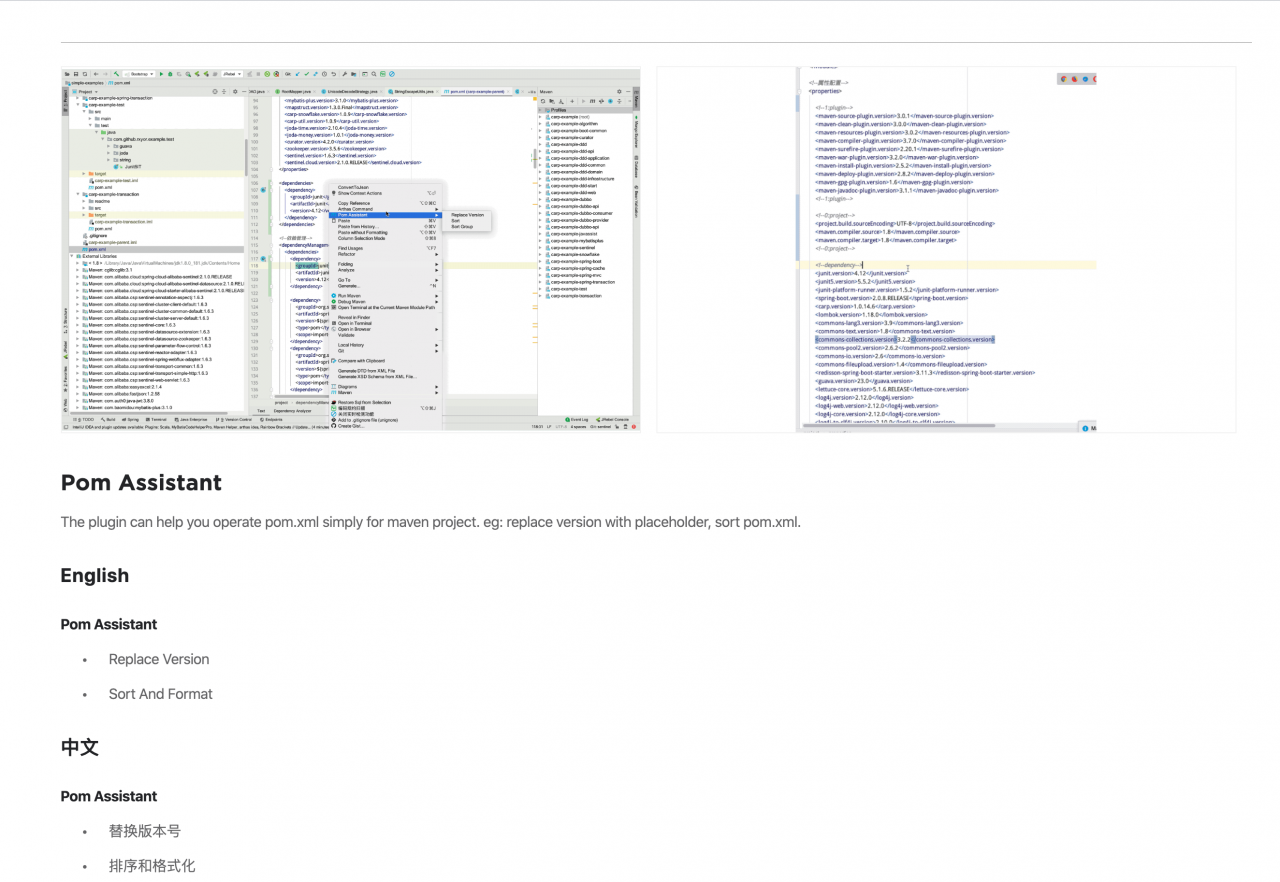Select the "中文" section heading

(80, 747)
